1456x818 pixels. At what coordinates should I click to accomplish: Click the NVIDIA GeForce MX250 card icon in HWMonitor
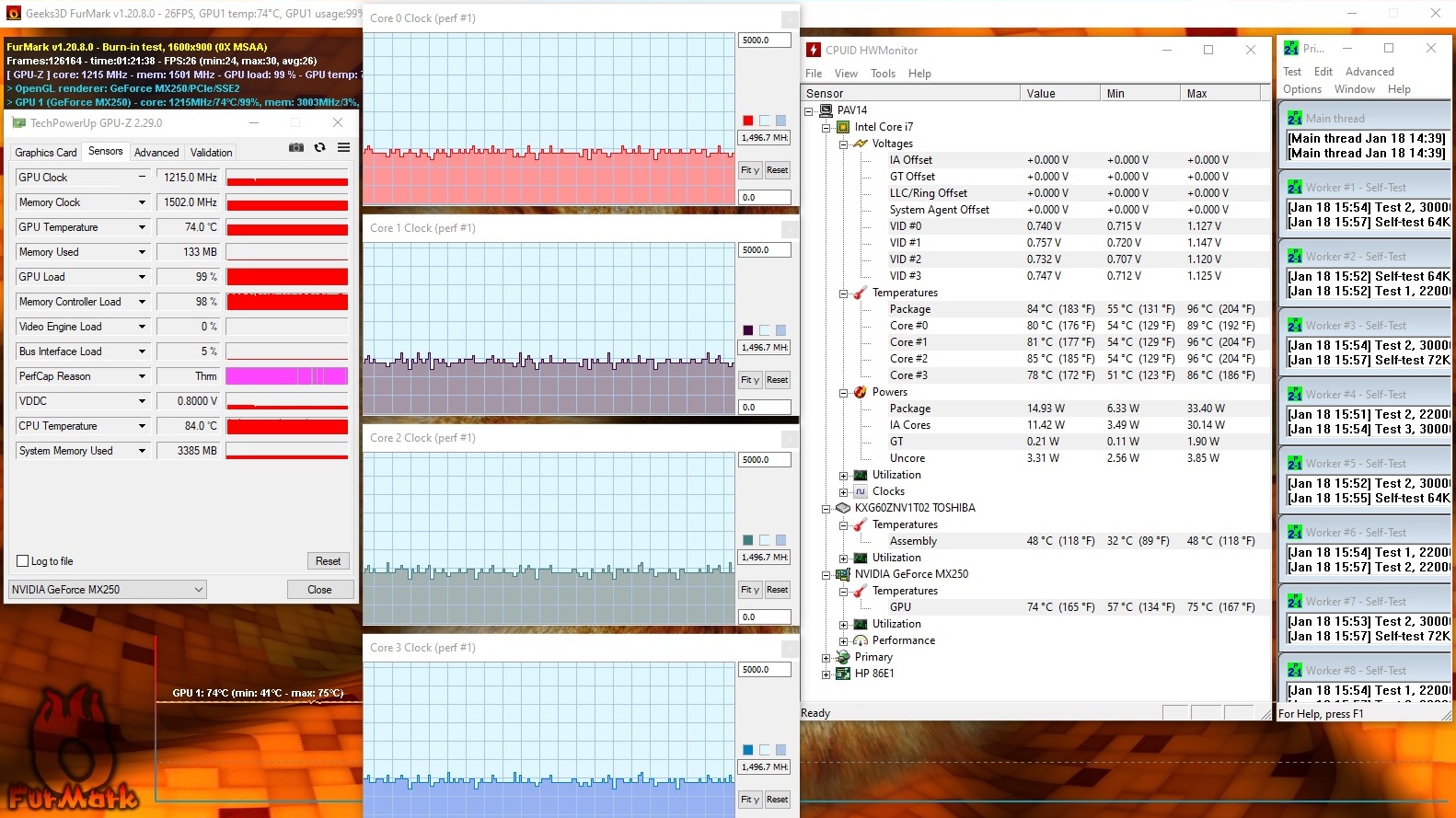coord(843,574)
